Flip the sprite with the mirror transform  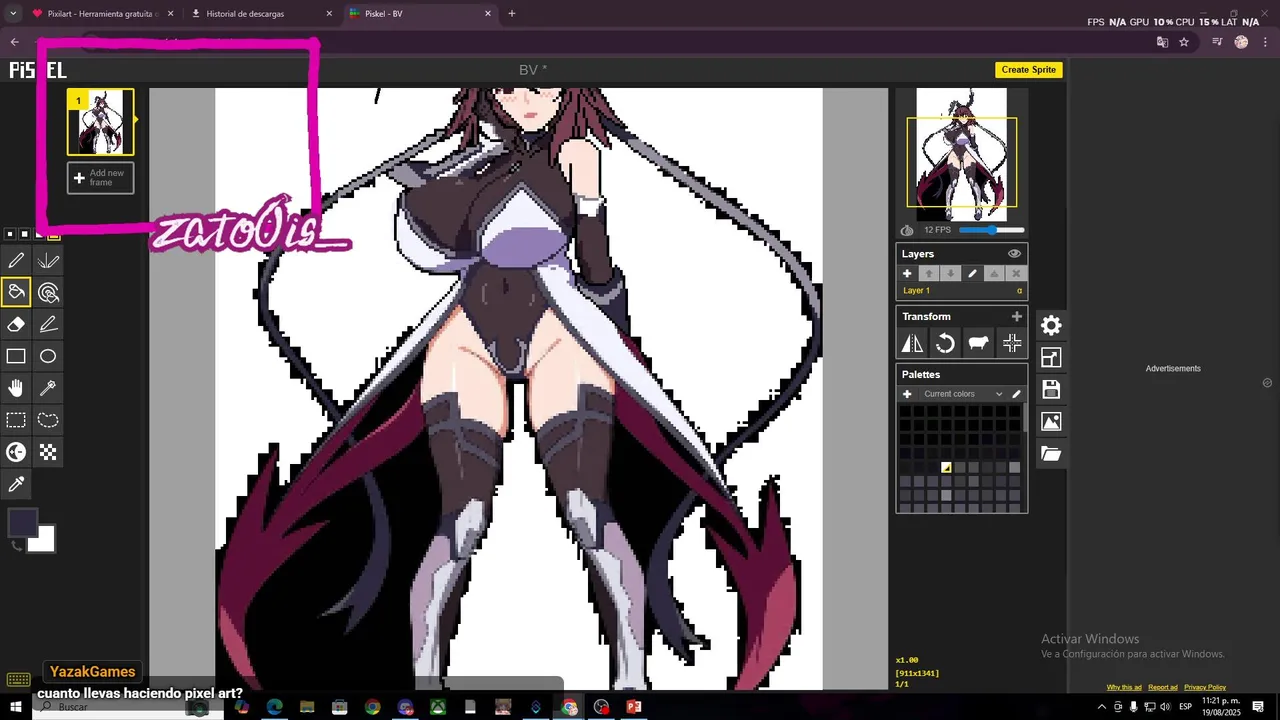point(912,344)
